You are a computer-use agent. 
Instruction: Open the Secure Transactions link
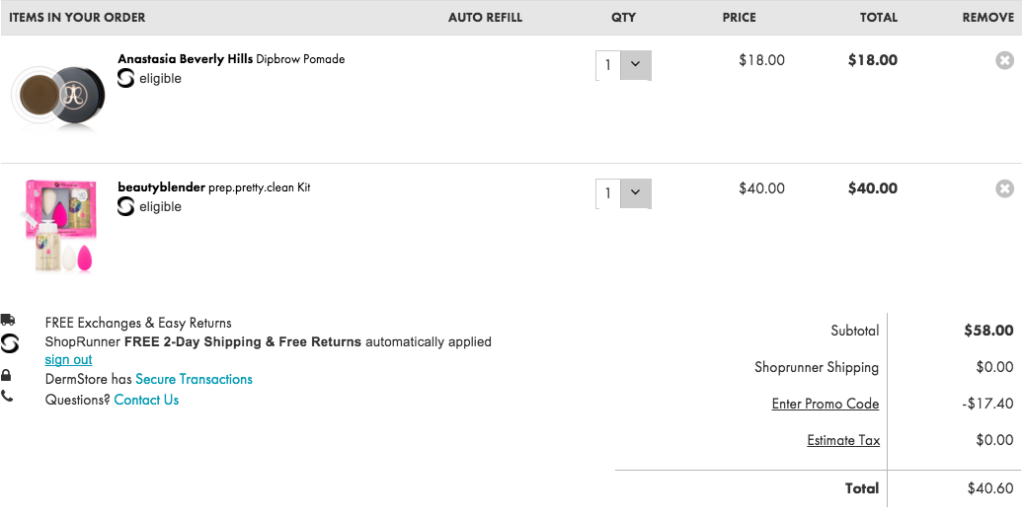(194, 379)
